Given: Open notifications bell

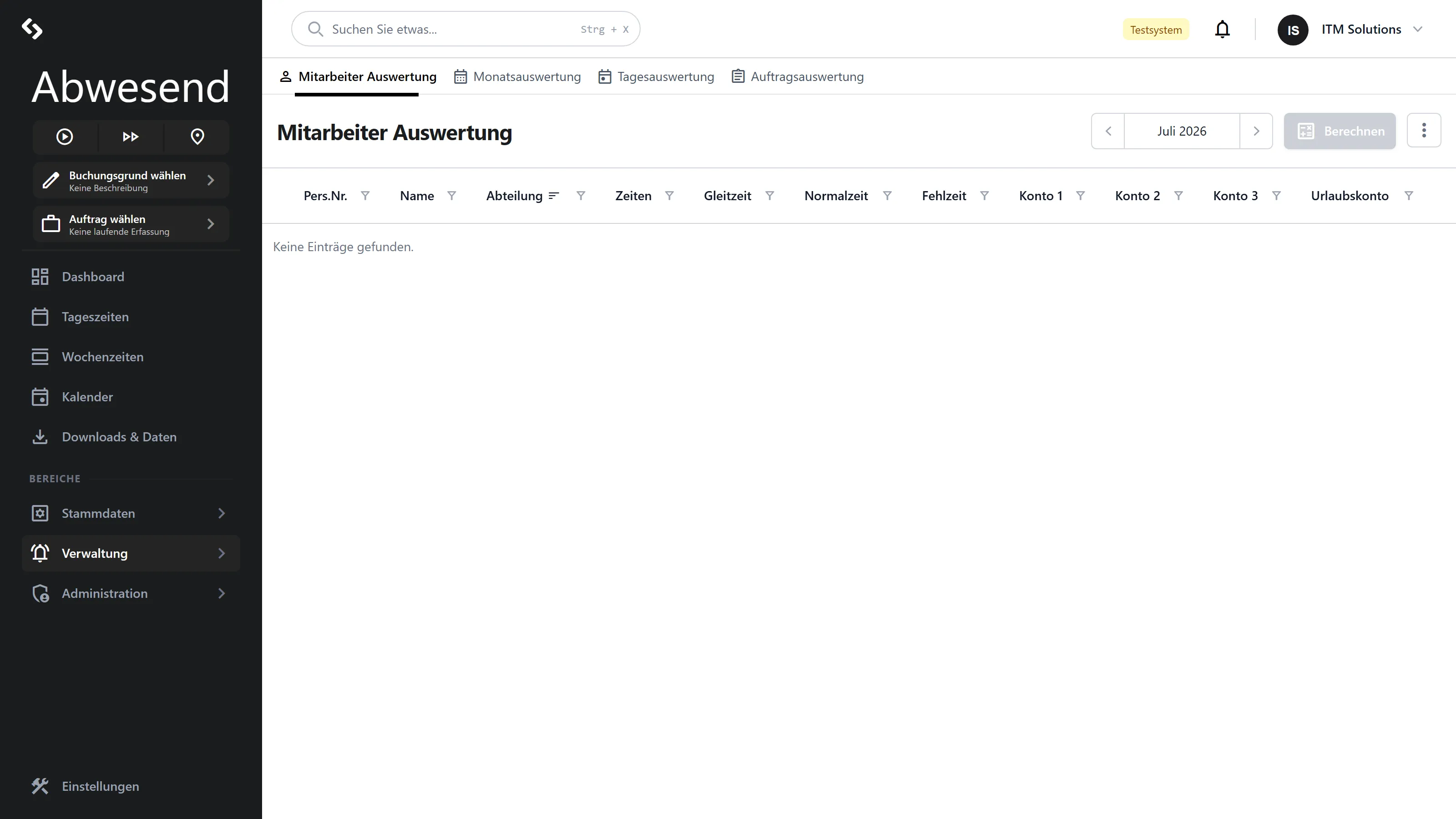Looking at the screenshot, I should pyautogui.click(x=1223, y=30).
